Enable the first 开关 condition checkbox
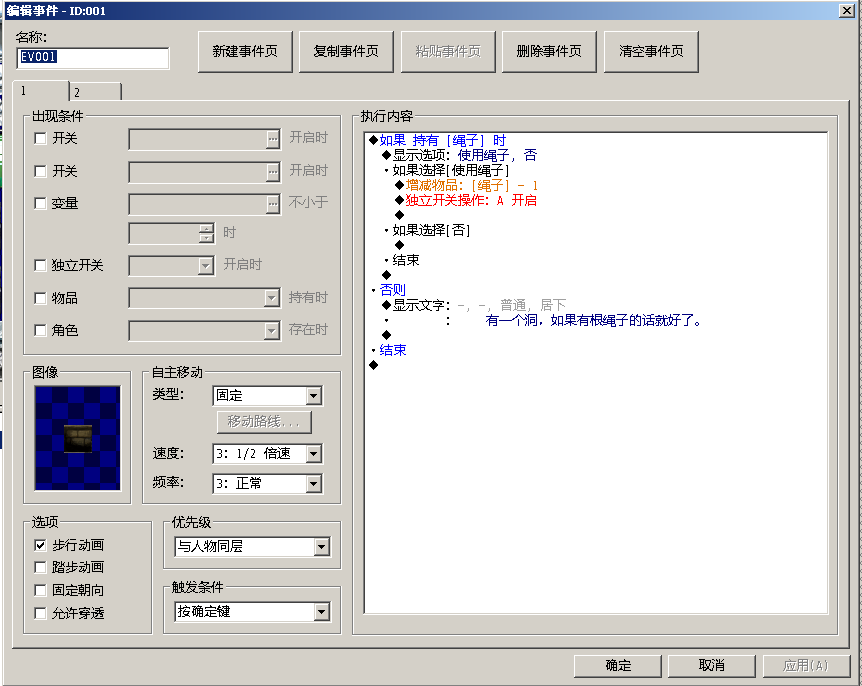This screenshot has width=862, height=686. click(40, 138)
